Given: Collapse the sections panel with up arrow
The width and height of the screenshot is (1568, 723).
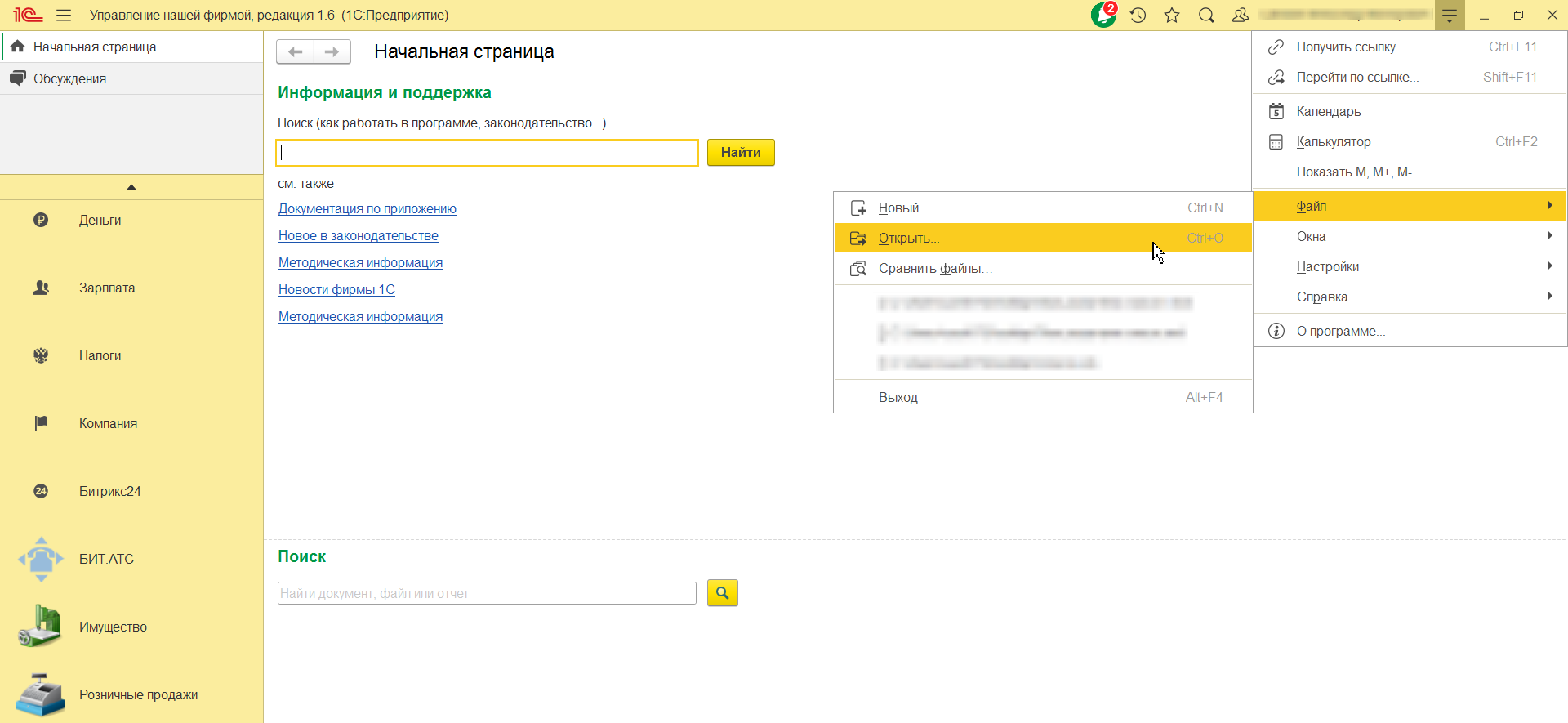Looking at the screenshot, I should point(131,187).
